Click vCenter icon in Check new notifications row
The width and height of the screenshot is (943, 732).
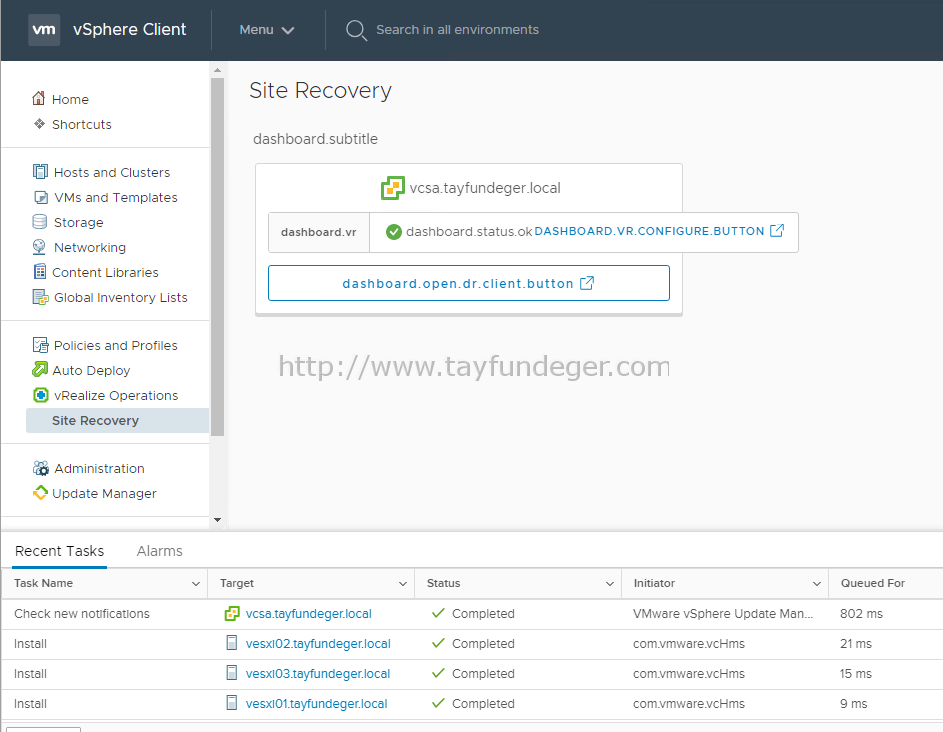[232, 614]
